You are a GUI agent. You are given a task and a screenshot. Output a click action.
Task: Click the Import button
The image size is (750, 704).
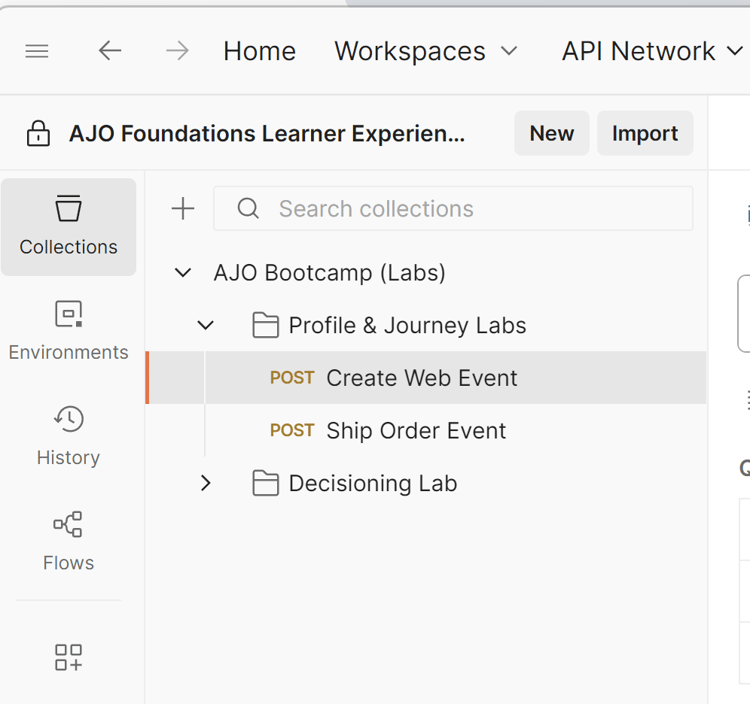(645, 133)
